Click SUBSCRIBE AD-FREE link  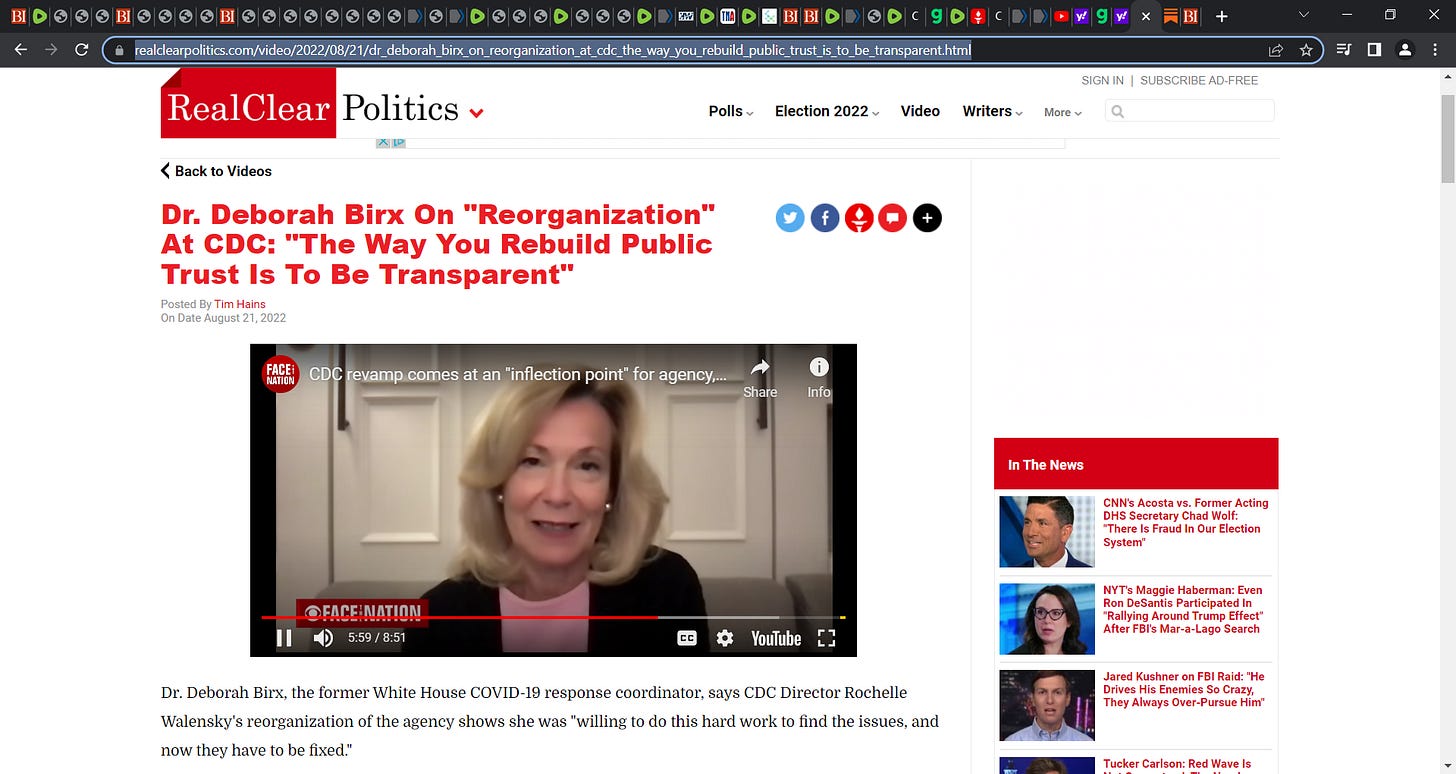pos(1199,80)
